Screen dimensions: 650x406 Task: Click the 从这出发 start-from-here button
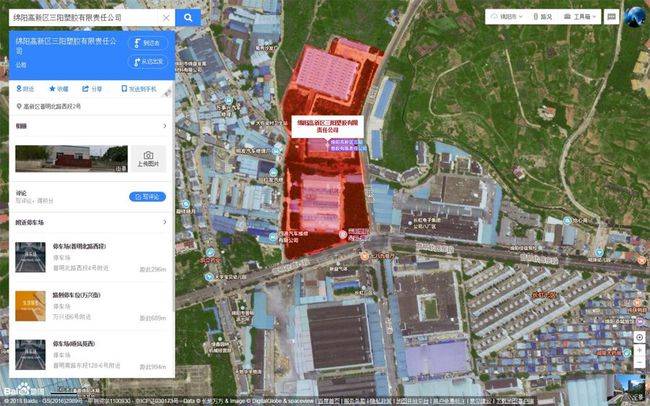(x=147, y=62)
